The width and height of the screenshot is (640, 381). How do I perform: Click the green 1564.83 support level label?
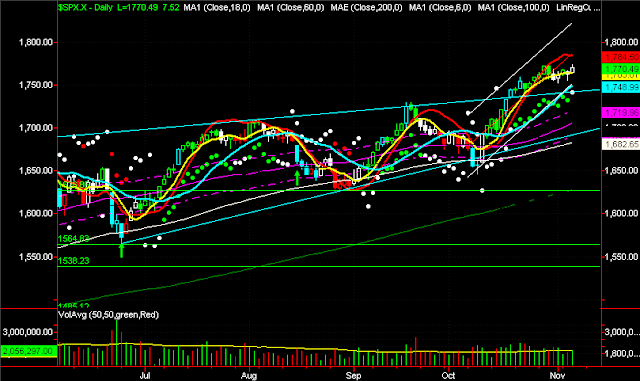(73, 238)
